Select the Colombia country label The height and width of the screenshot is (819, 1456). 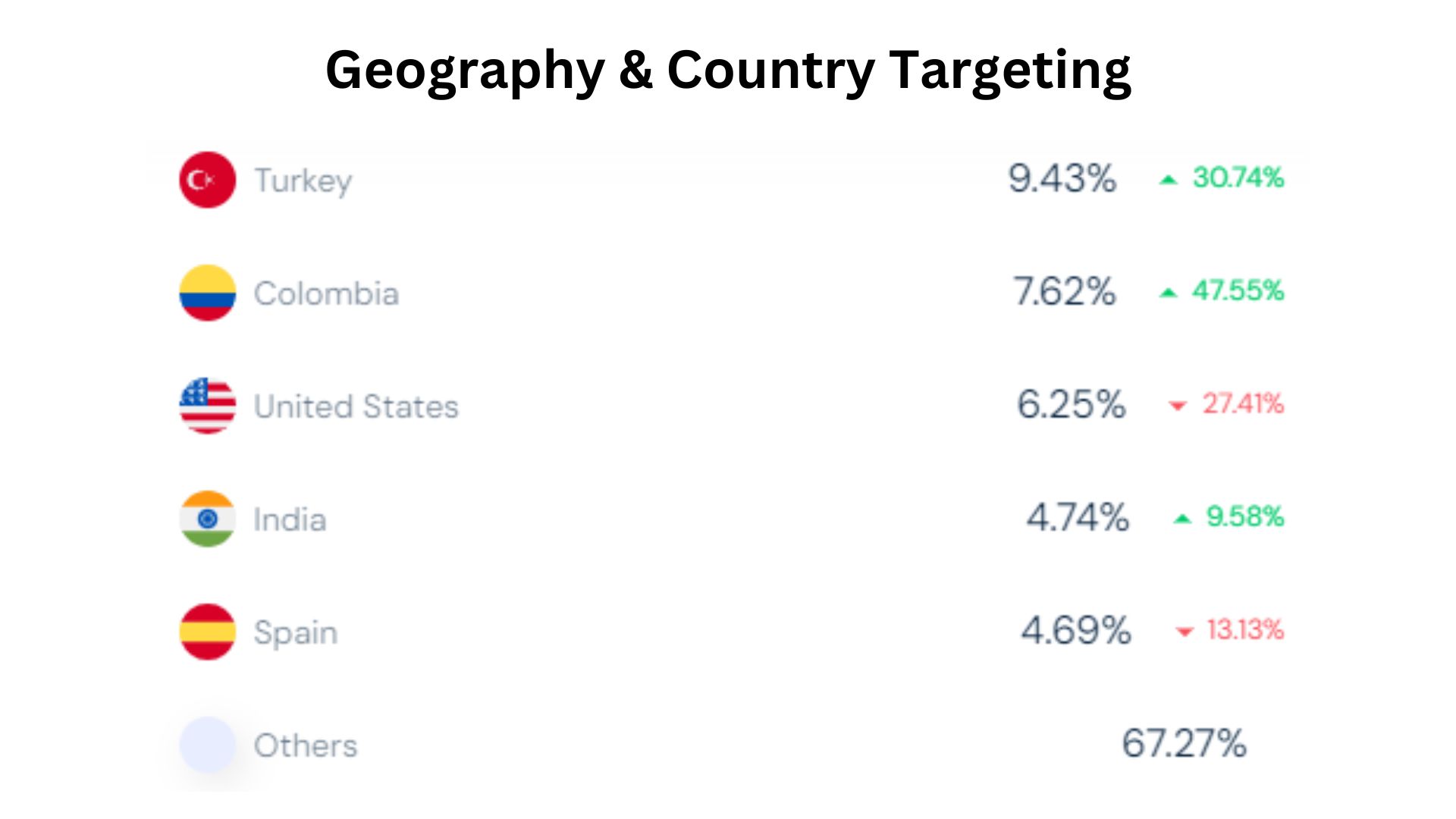click(x=326, y=293)
